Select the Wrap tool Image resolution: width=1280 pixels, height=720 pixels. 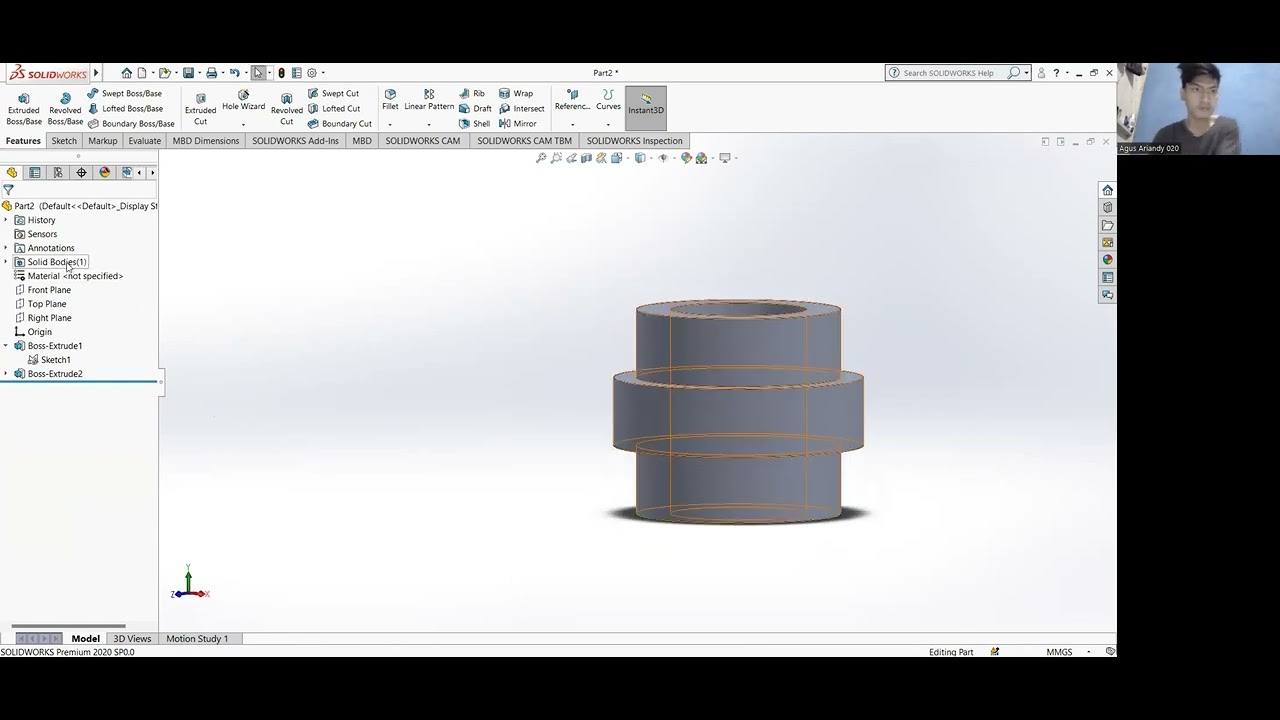click(x=516, y=93)
